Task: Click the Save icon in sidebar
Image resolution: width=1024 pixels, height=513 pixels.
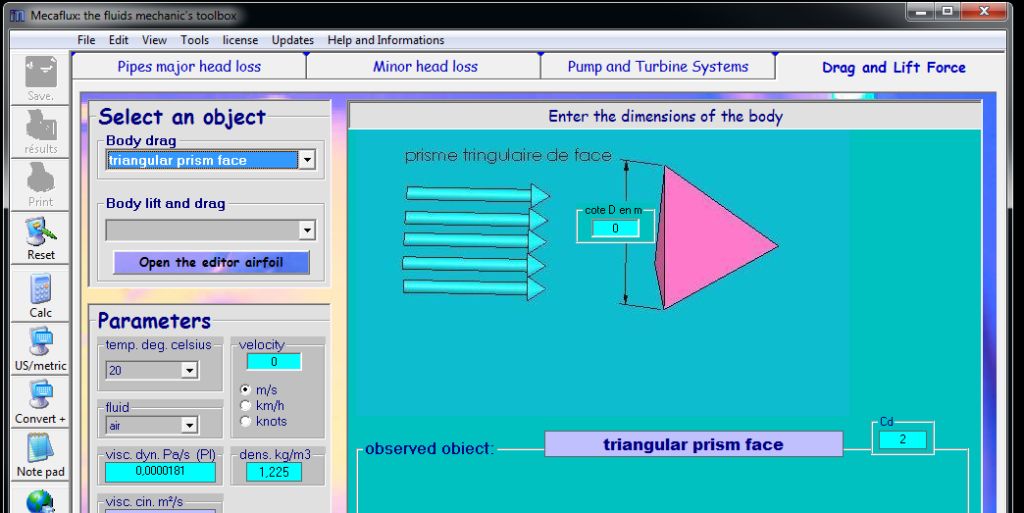Action: point(41,73)
